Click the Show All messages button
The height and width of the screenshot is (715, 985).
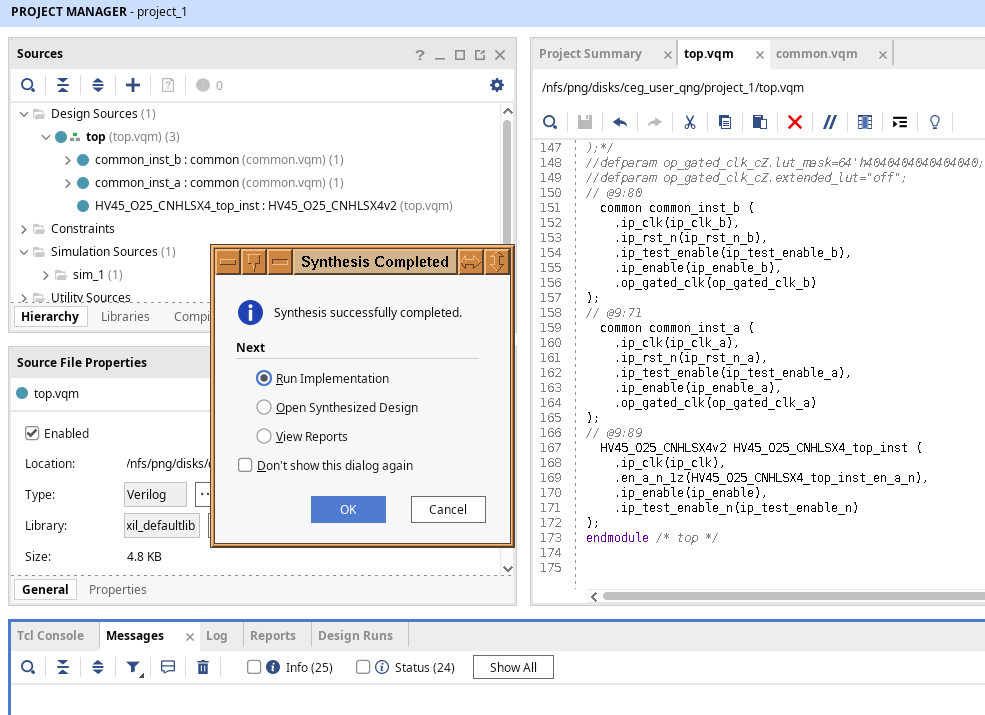(513, 667)
